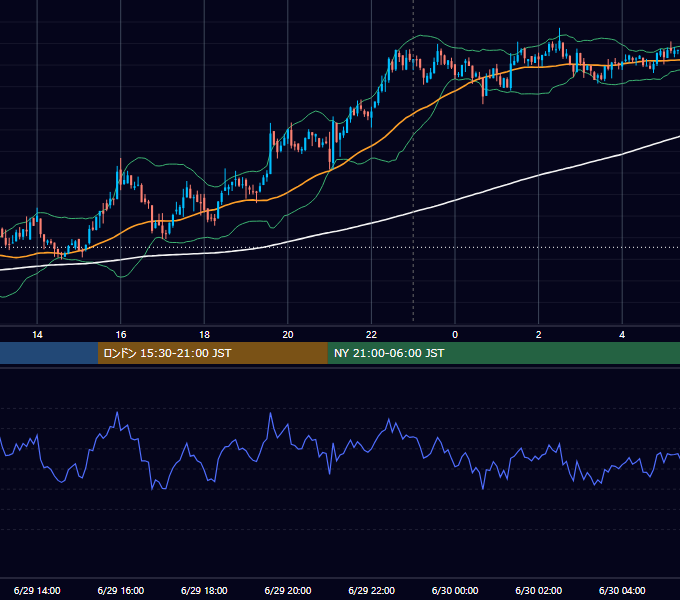The width and height of the screenshot is (680, 600).
Task: Click the 6/29 22:00 date label
Action: click(372, 590)
